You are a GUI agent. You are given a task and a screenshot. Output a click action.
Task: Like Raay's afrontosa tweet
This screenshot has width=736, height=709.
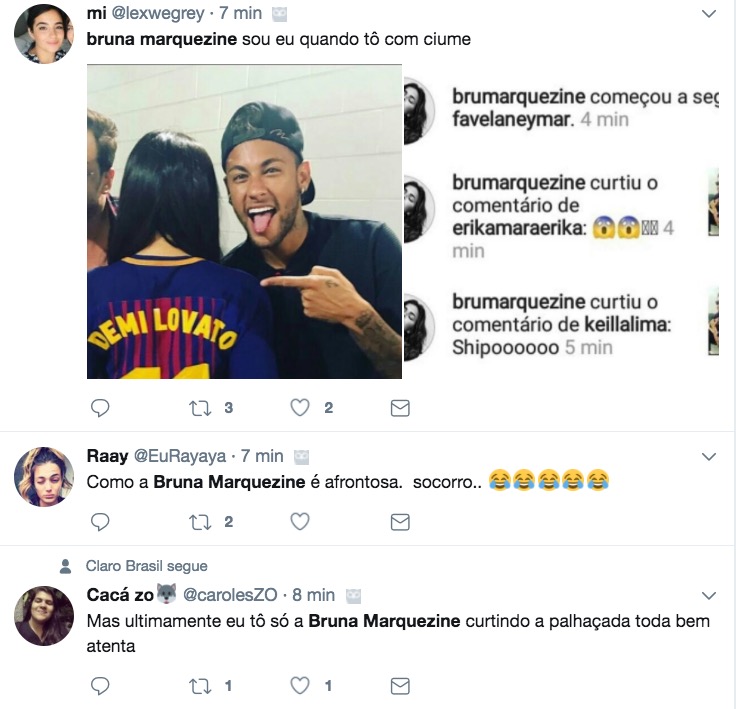click(x=299, y=521)
